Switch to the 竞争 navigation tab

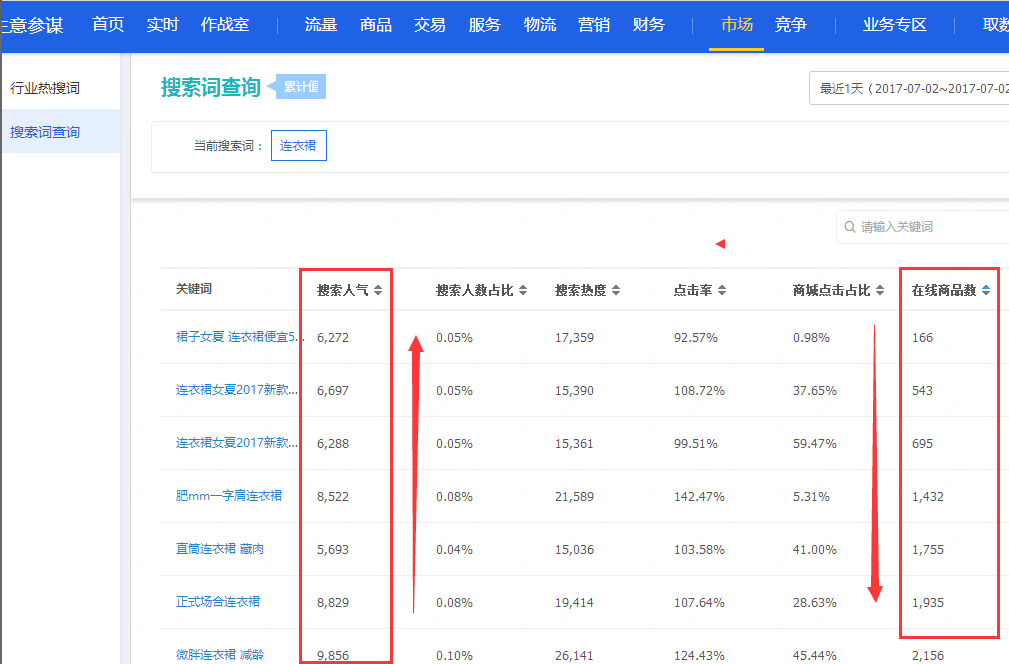click(x=790, y=25)
